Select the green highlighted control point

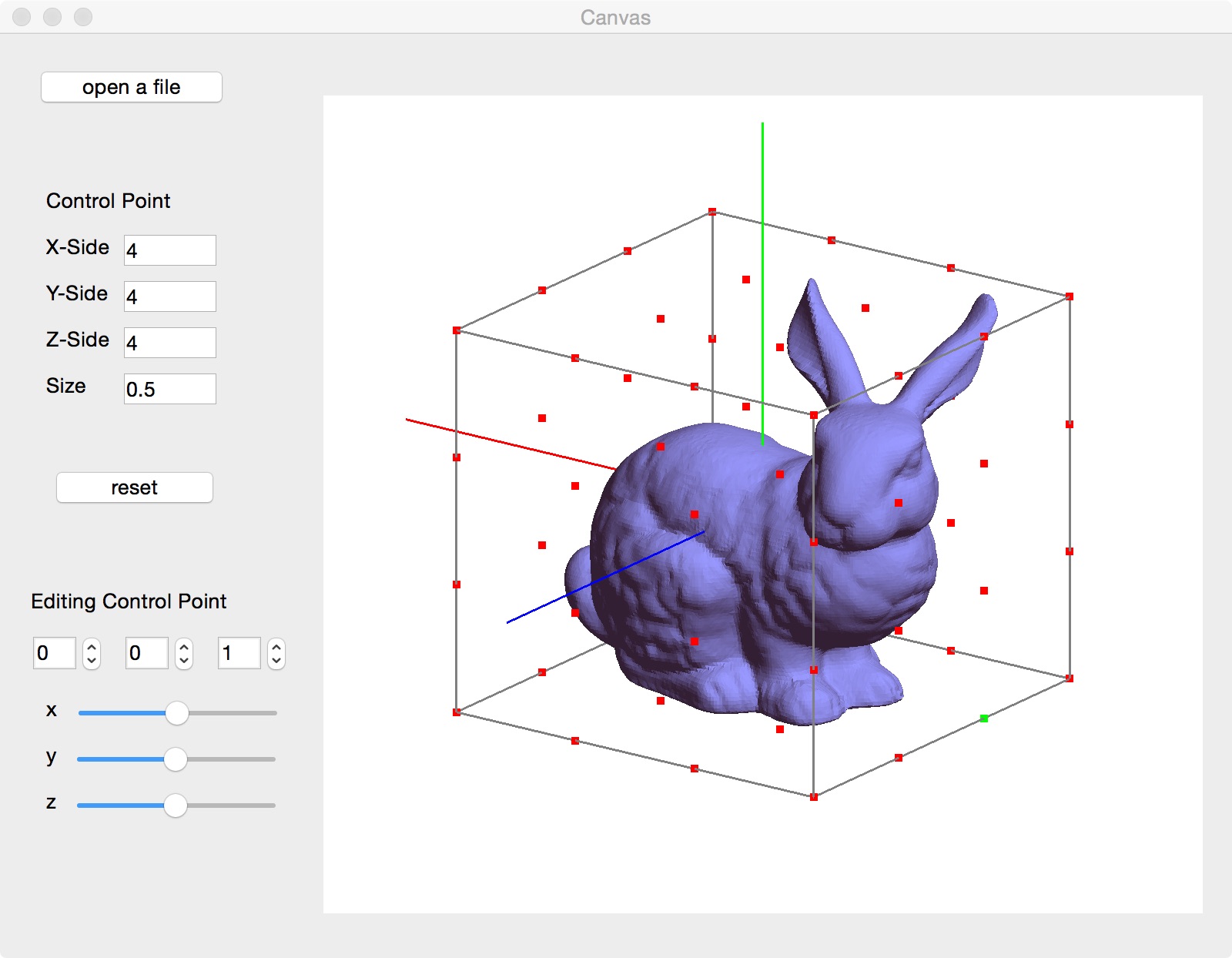click(984, 718)
